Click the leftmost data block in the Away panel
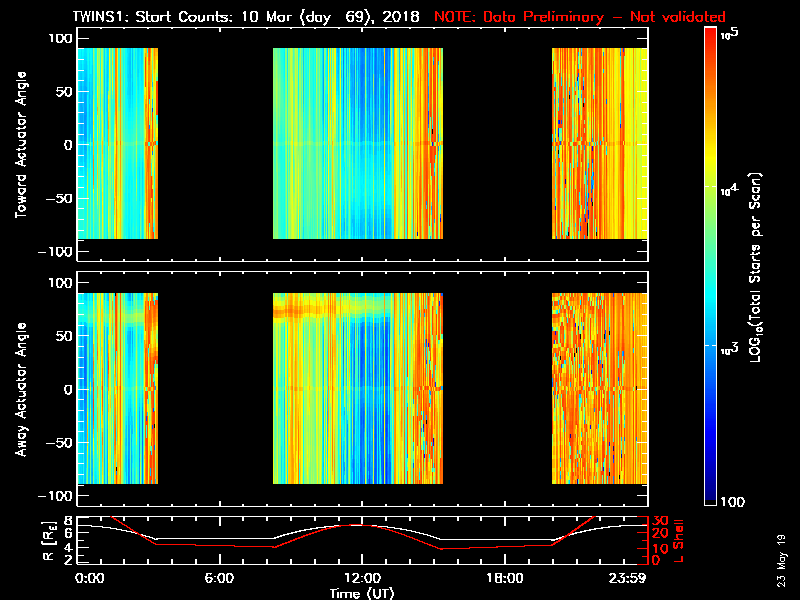 click(117, 388)
